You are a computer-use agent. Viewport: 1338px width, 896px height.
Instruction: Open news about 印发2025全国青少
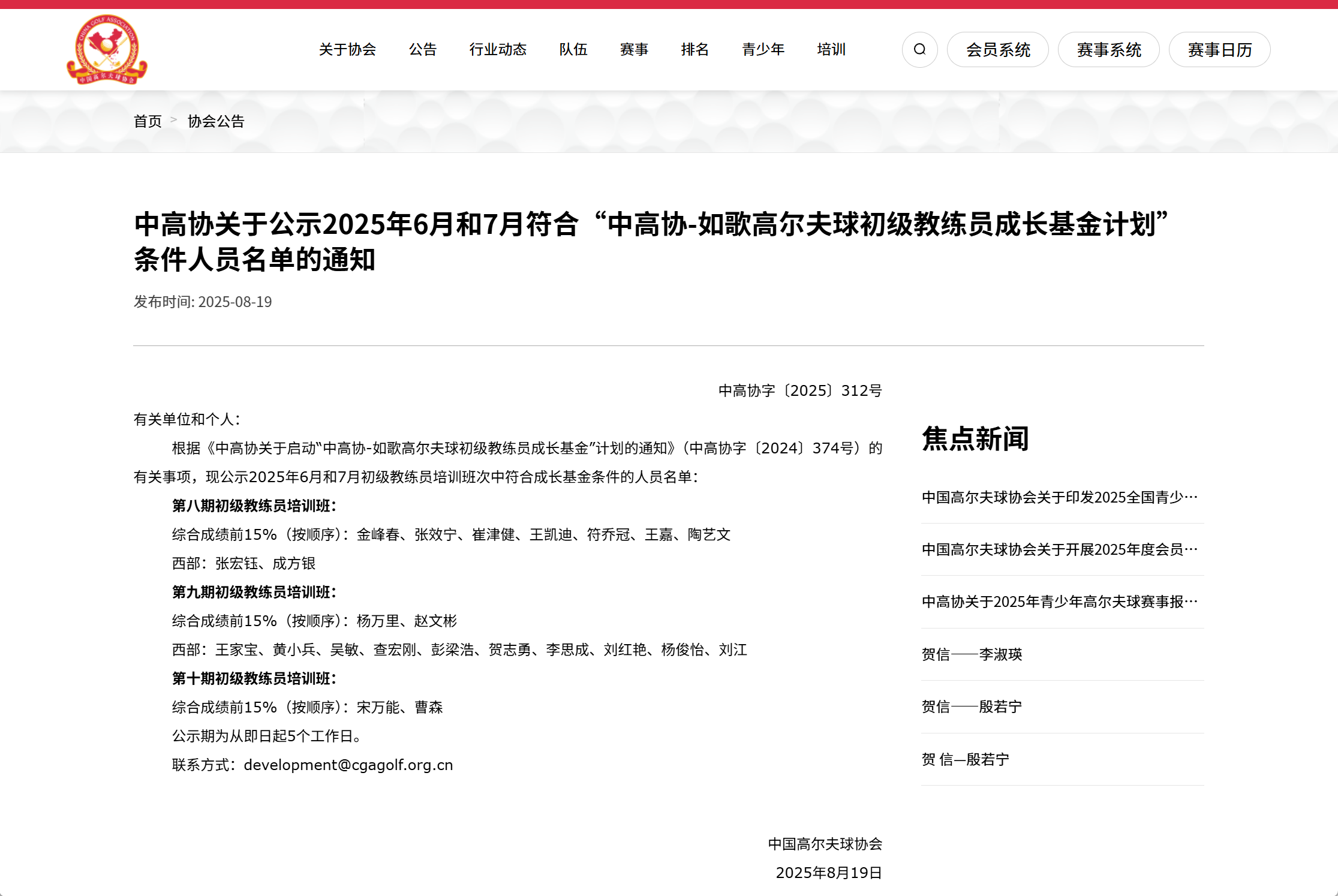point(1059,497)
